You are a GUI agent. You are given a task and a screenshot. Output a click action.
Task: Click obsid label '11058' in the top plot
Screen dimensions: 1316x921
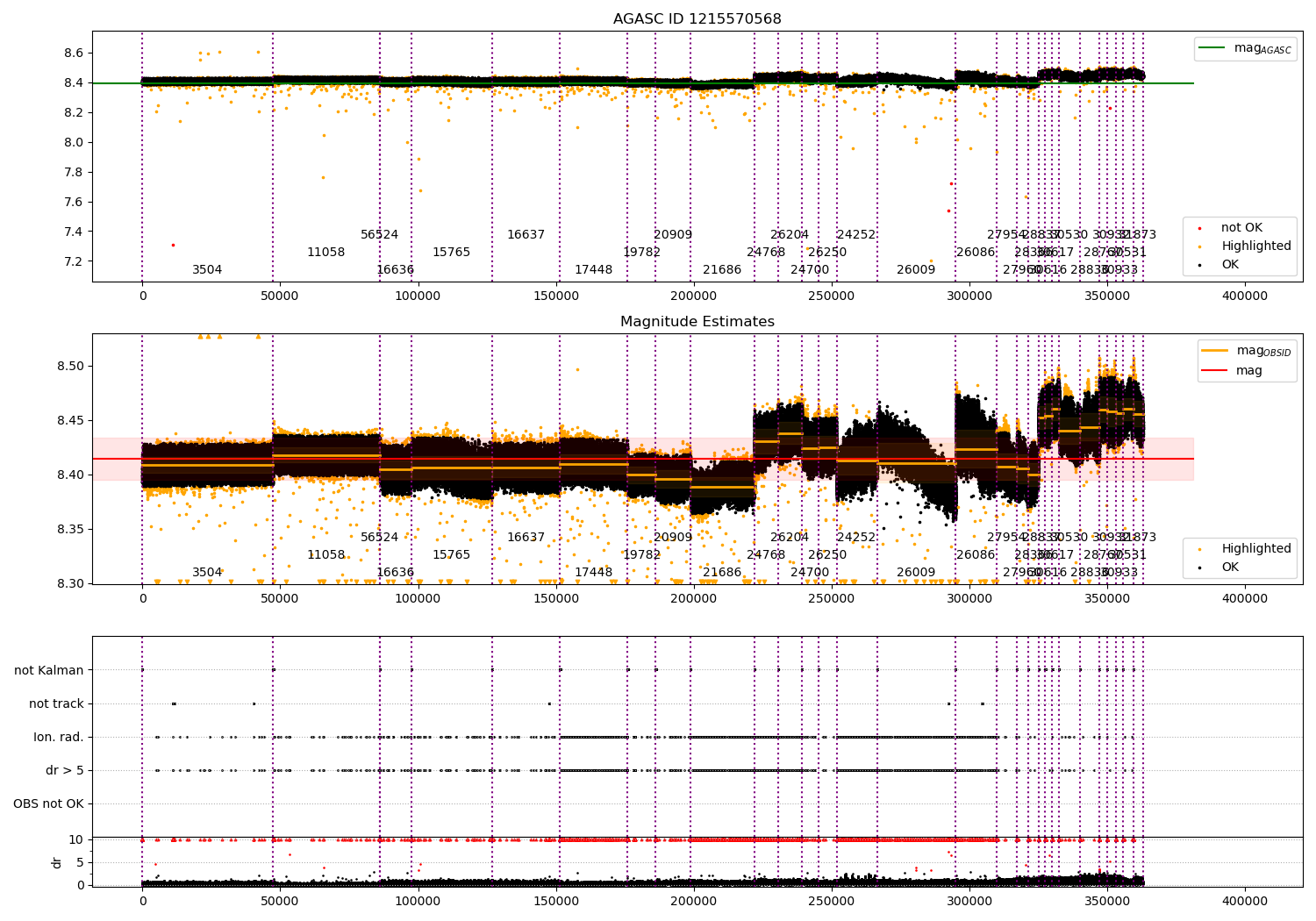[x=325, y=253]
